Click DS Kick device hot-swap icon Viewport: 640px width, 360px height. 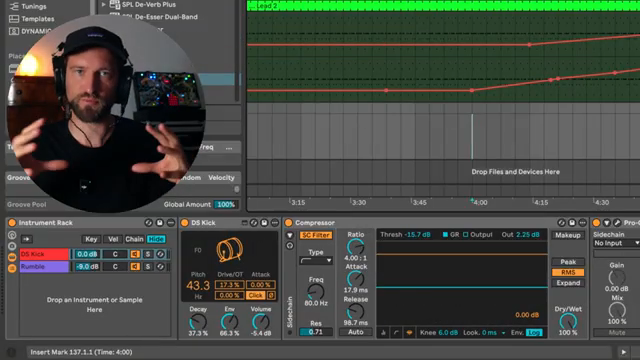254,223
